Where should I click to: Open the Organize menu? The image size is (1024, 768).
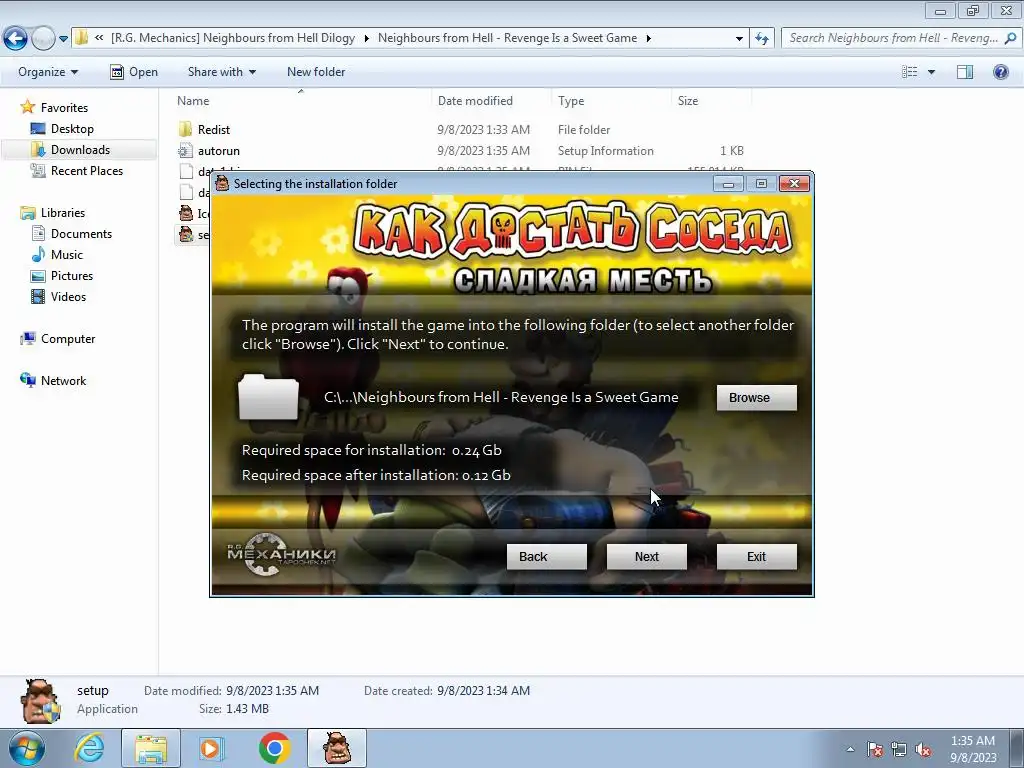click(48, 72)
